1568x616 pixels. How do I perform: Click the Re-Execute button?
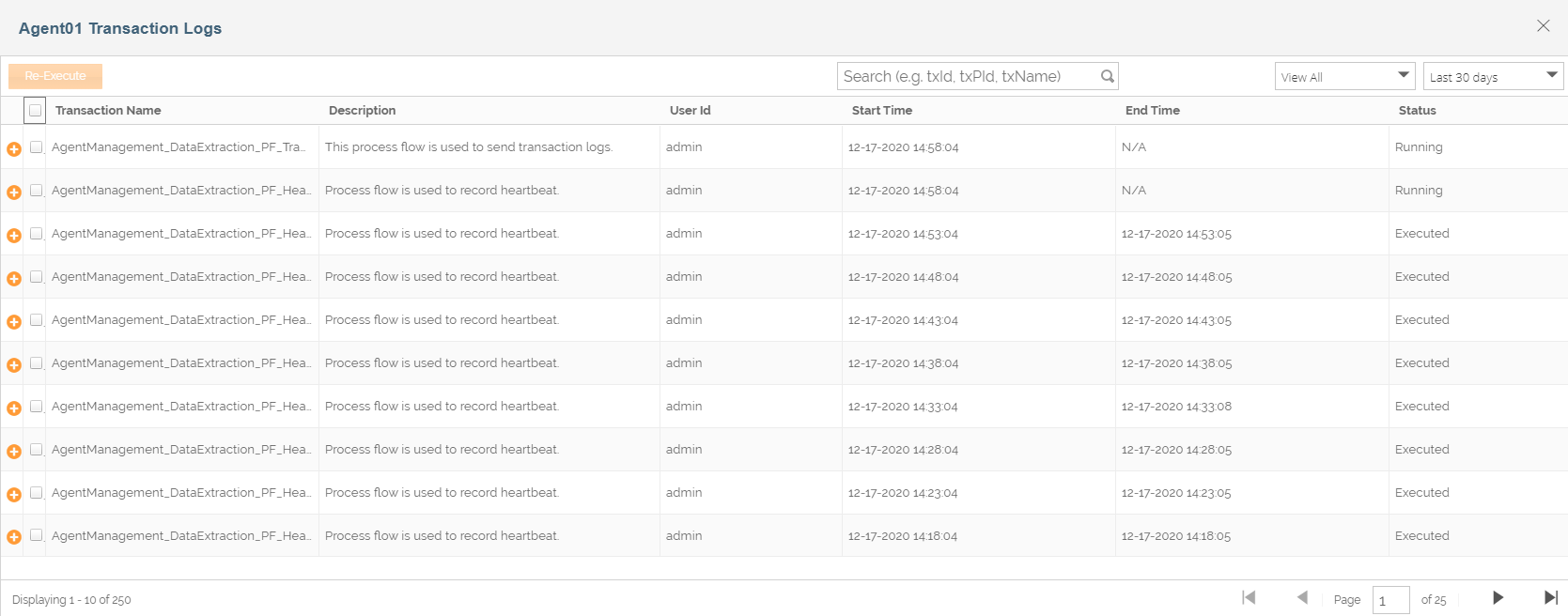(x=55, y=76)
